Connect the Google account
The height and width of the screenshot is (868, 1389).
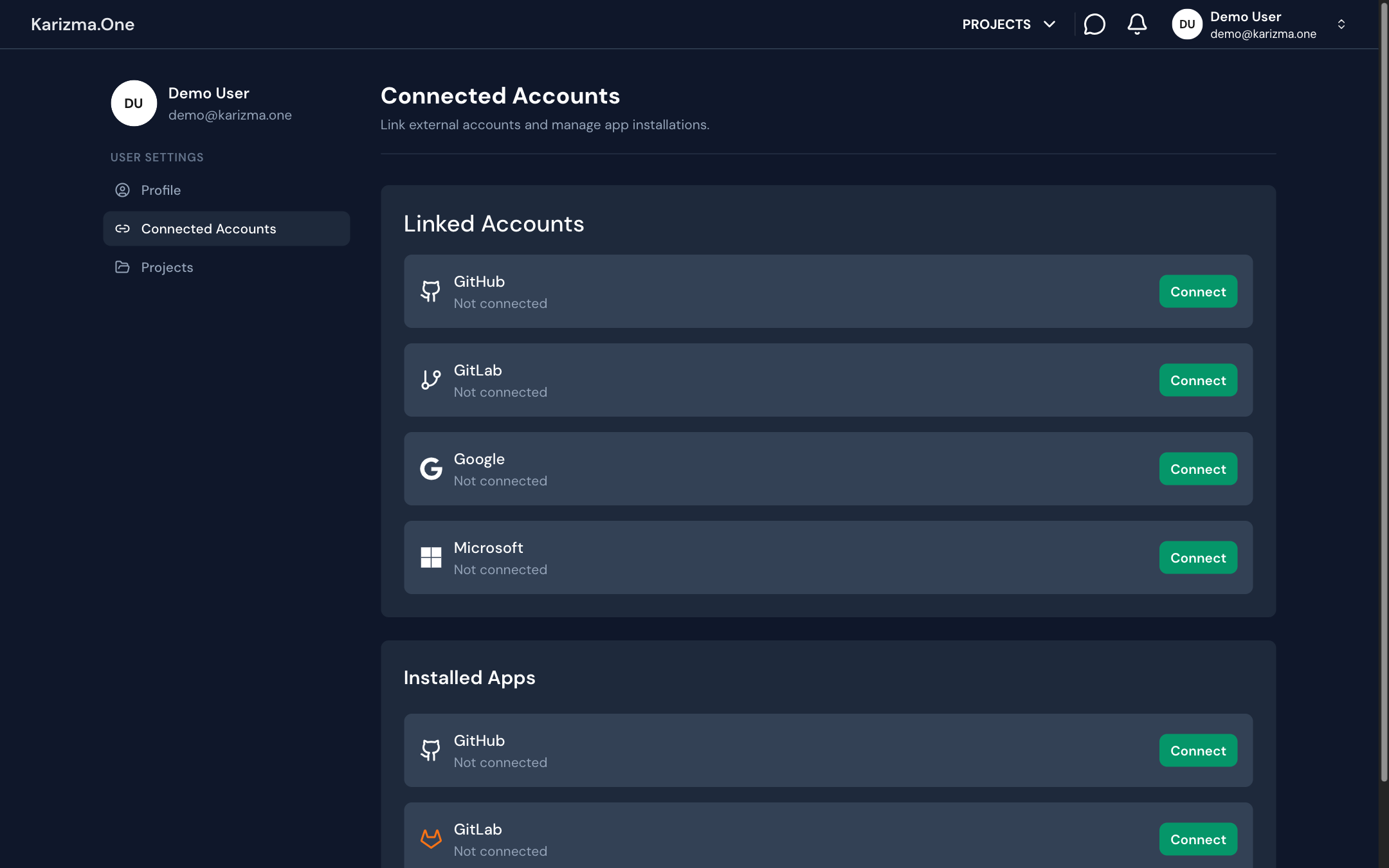coord(1198,469)
